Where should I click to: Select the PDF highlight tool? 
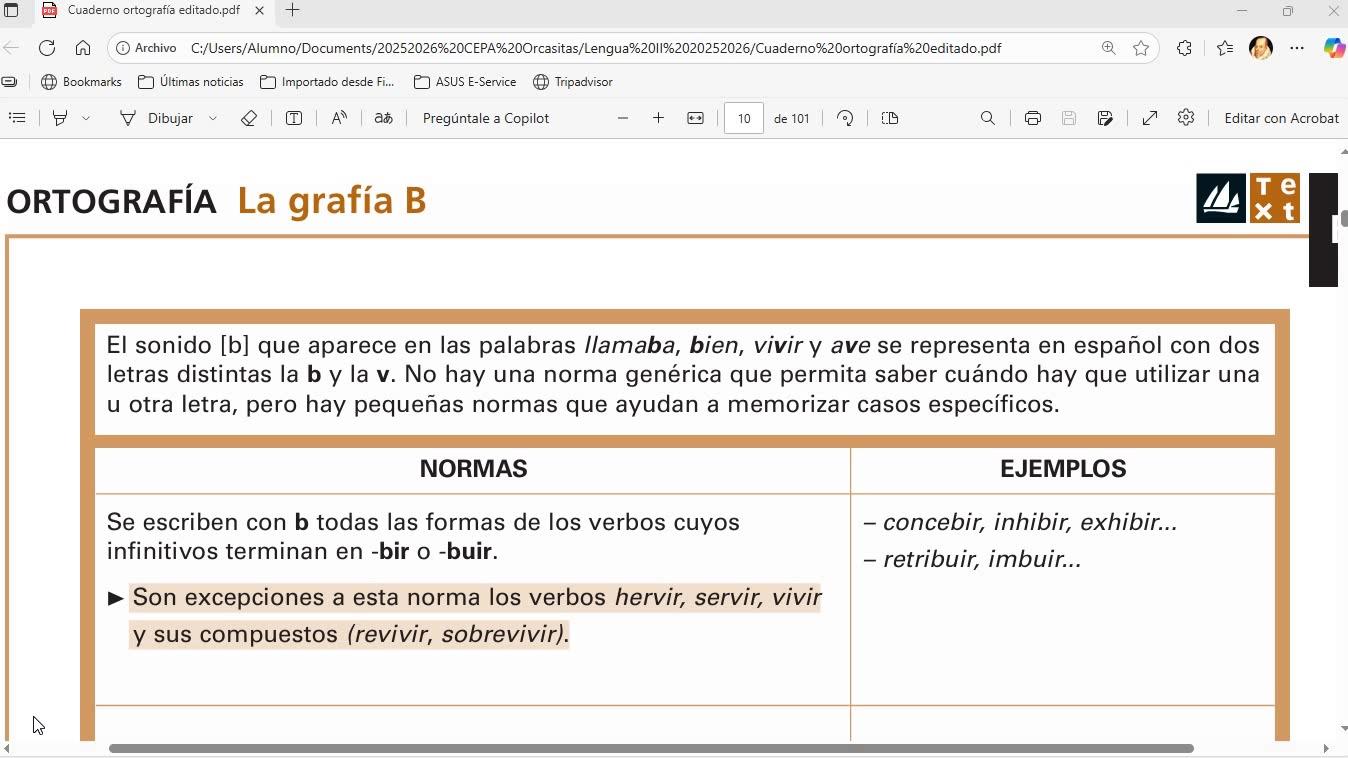pyautogui.click(x=60, y=118)
